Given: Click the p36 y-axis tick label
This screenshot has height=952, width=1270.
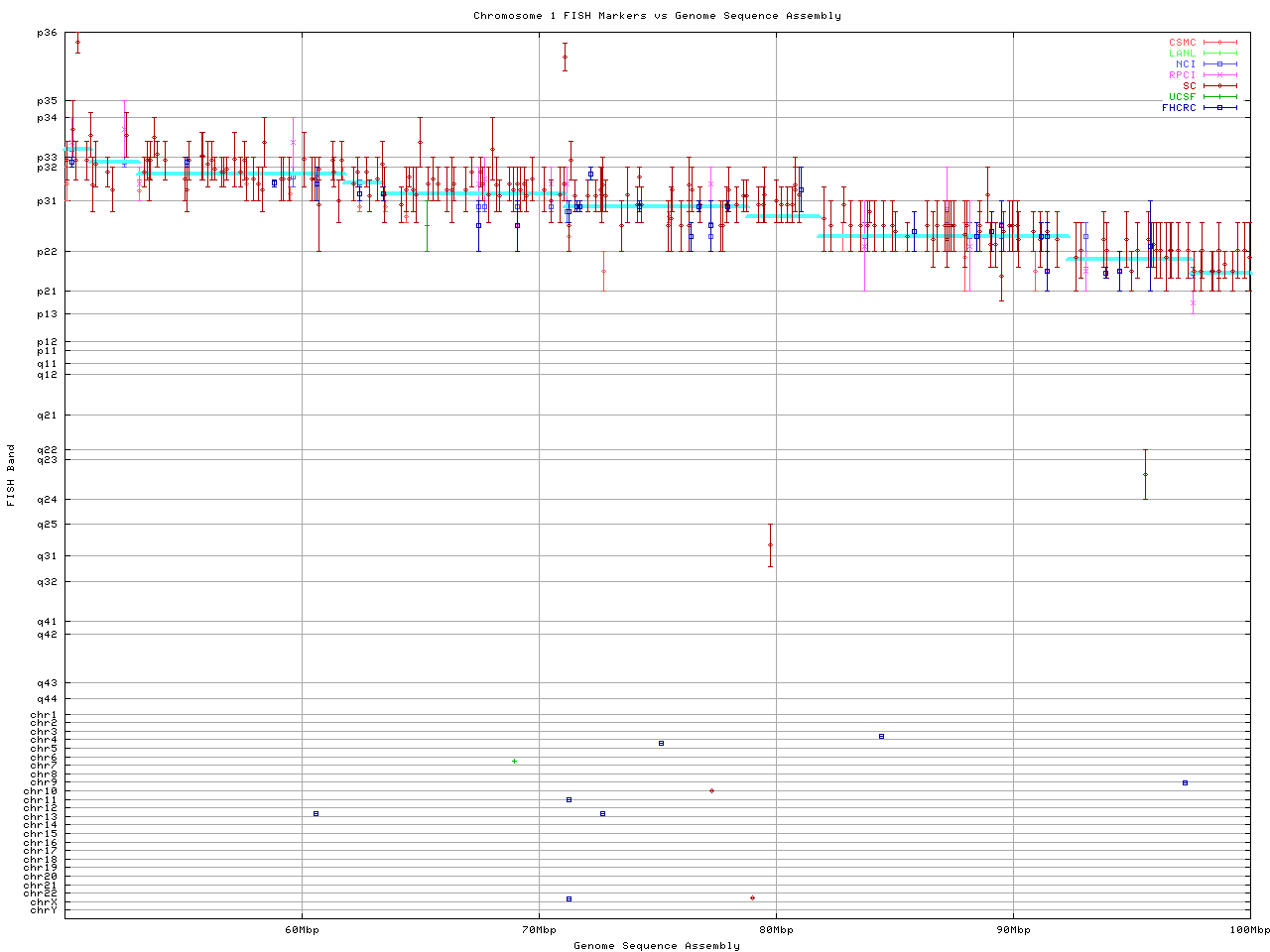Looking at the screenshot, I should click(47, 33).
